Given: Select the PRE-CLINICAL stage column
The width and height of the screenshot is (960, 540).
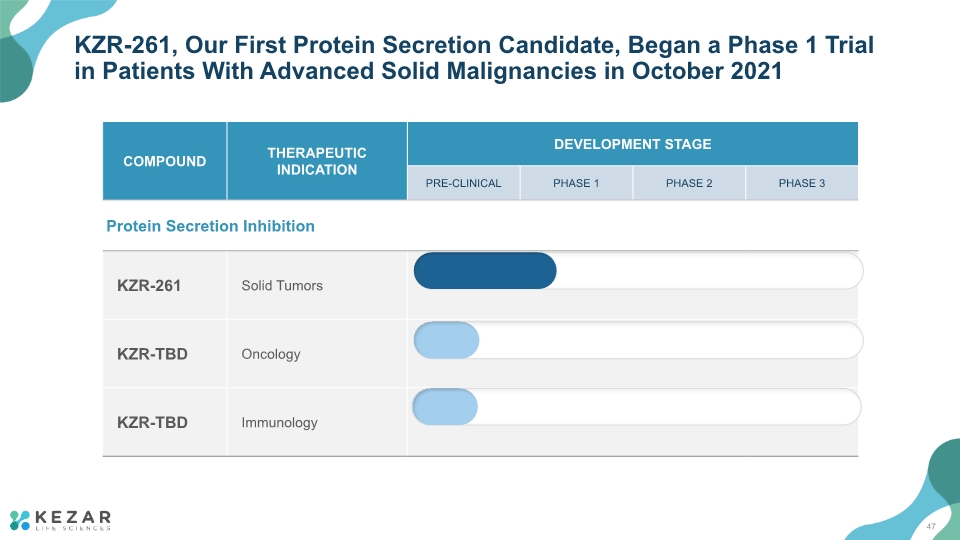Looking at the screenshot, I should pos(463,183).
